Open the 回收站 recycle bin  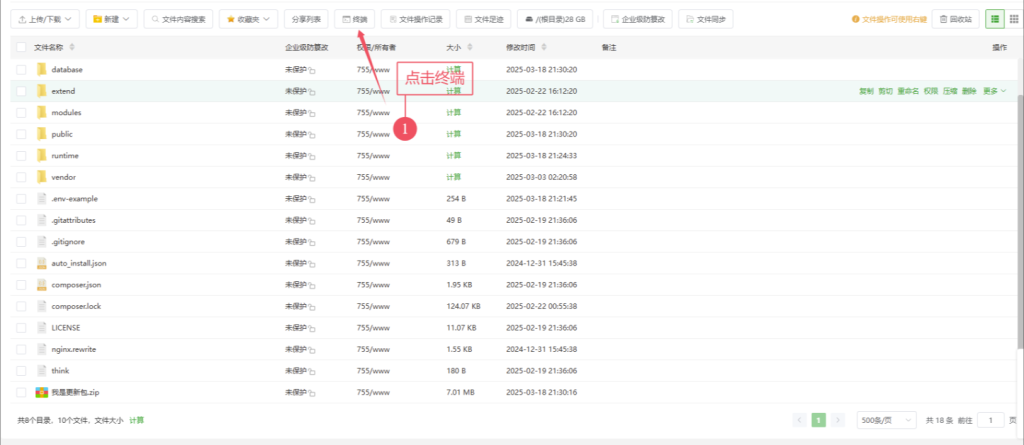click(955, 20)
